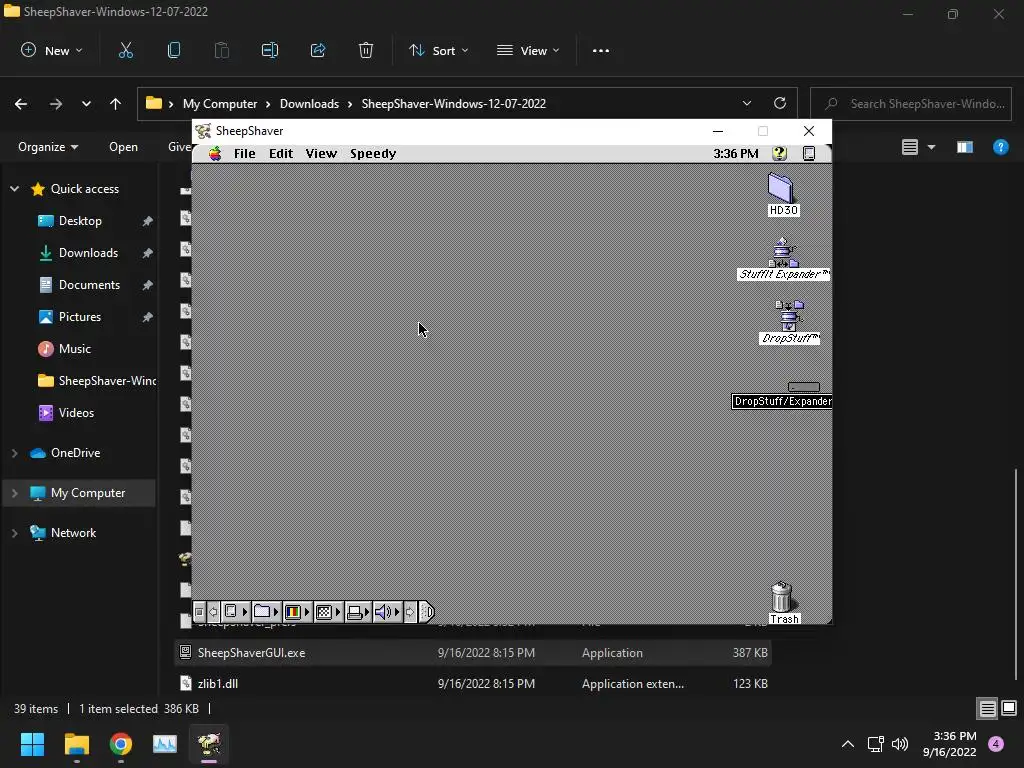Open the control strip monitor color depth module
The image size is (1024, 768).
tap(298, 612)
